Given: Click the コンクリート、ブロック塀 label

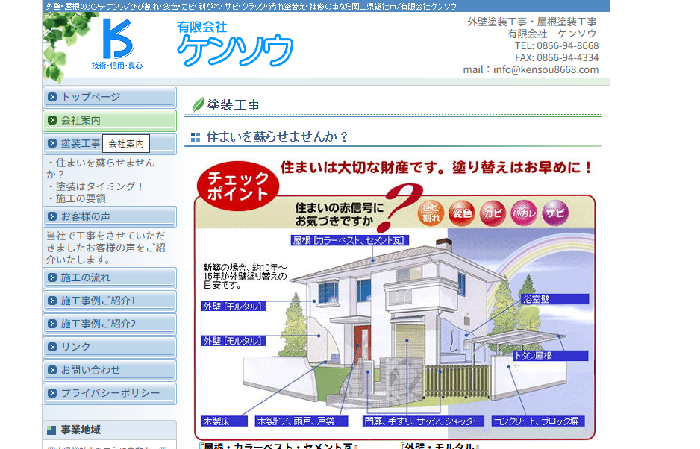Looking at the screenshot, I should 538,421.
